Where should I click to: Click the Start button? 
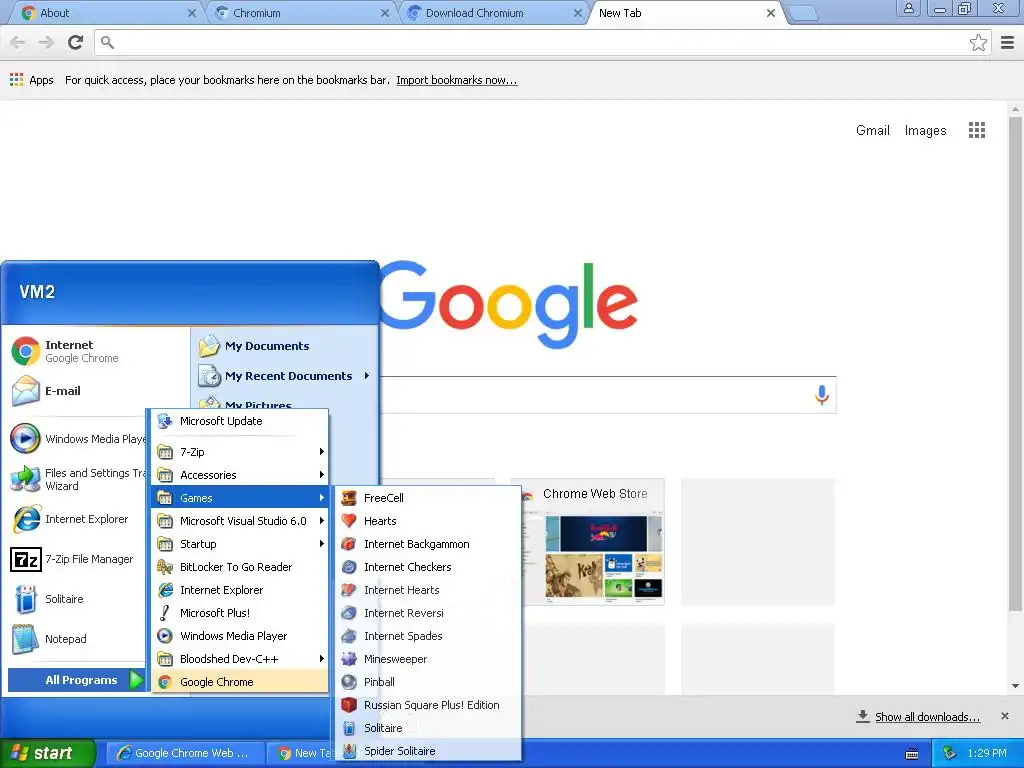[48, 753]
